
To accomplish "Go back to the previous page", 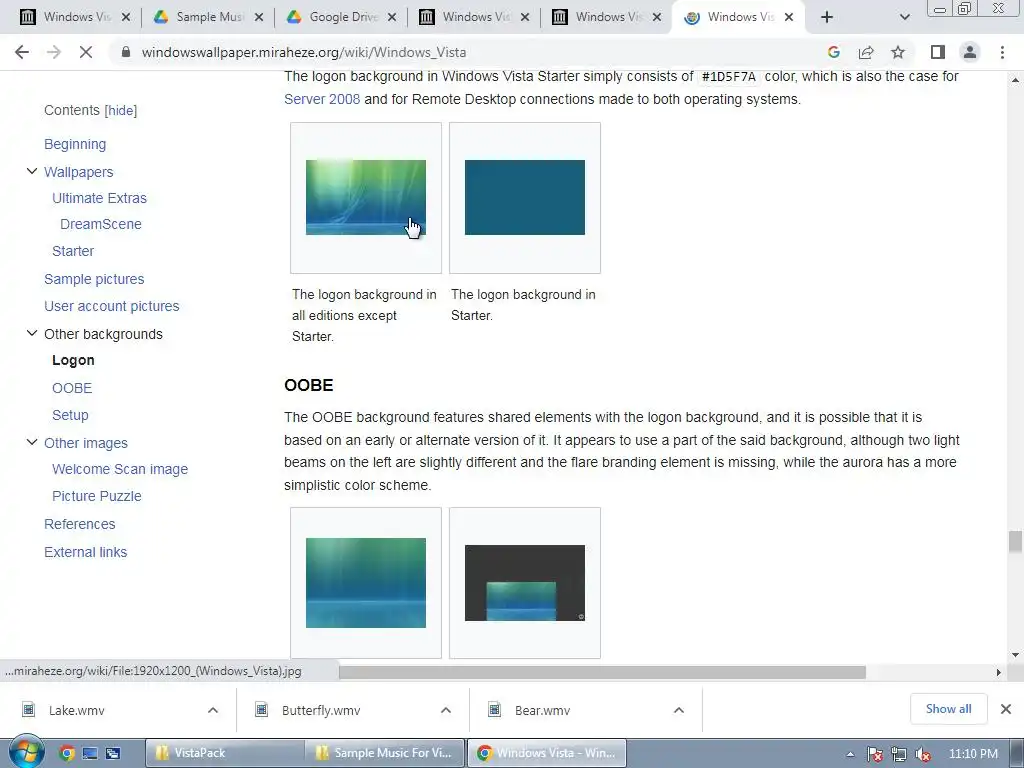I will coord(22,52).
